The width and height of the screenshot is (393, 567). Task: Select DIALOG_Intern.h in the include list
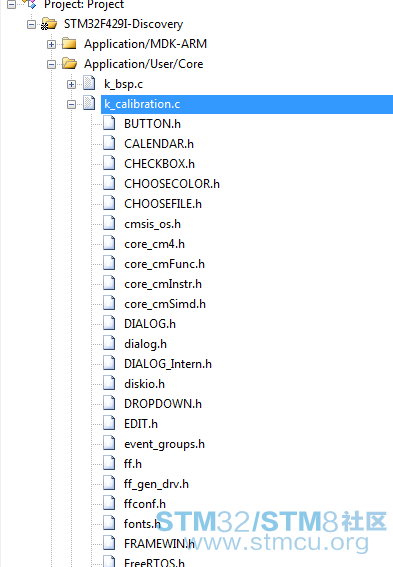[x=168, y=364]
